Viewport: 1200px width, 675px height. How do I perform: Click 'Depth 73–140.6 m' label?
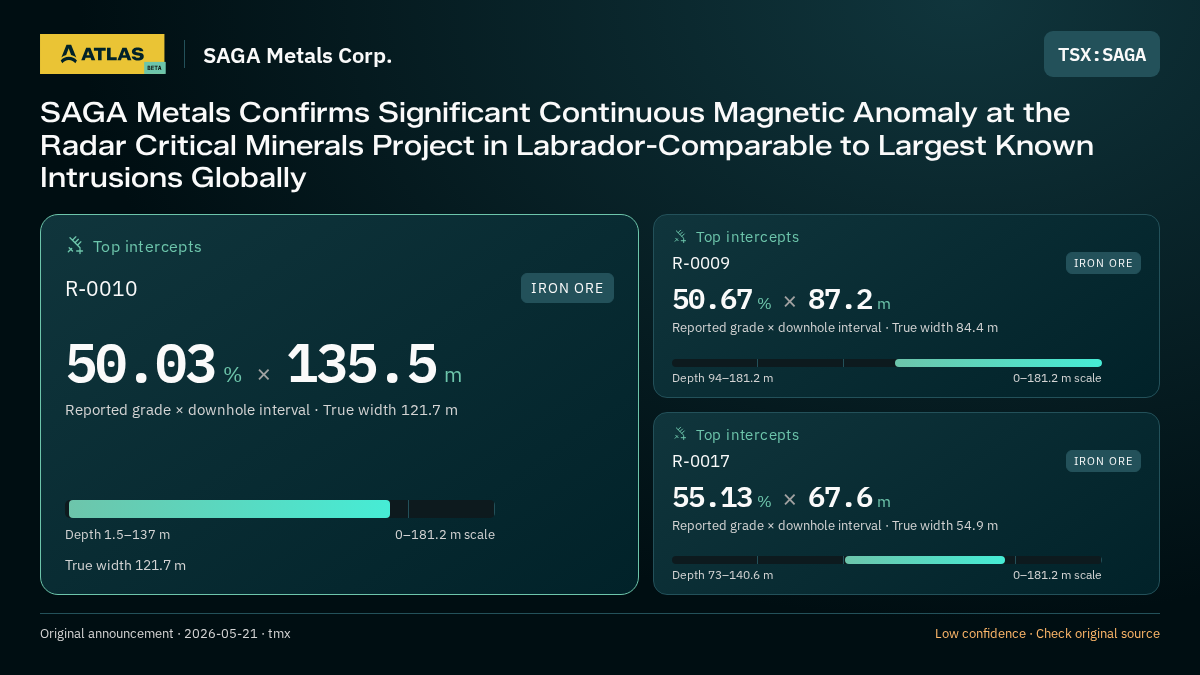point(723,575)
